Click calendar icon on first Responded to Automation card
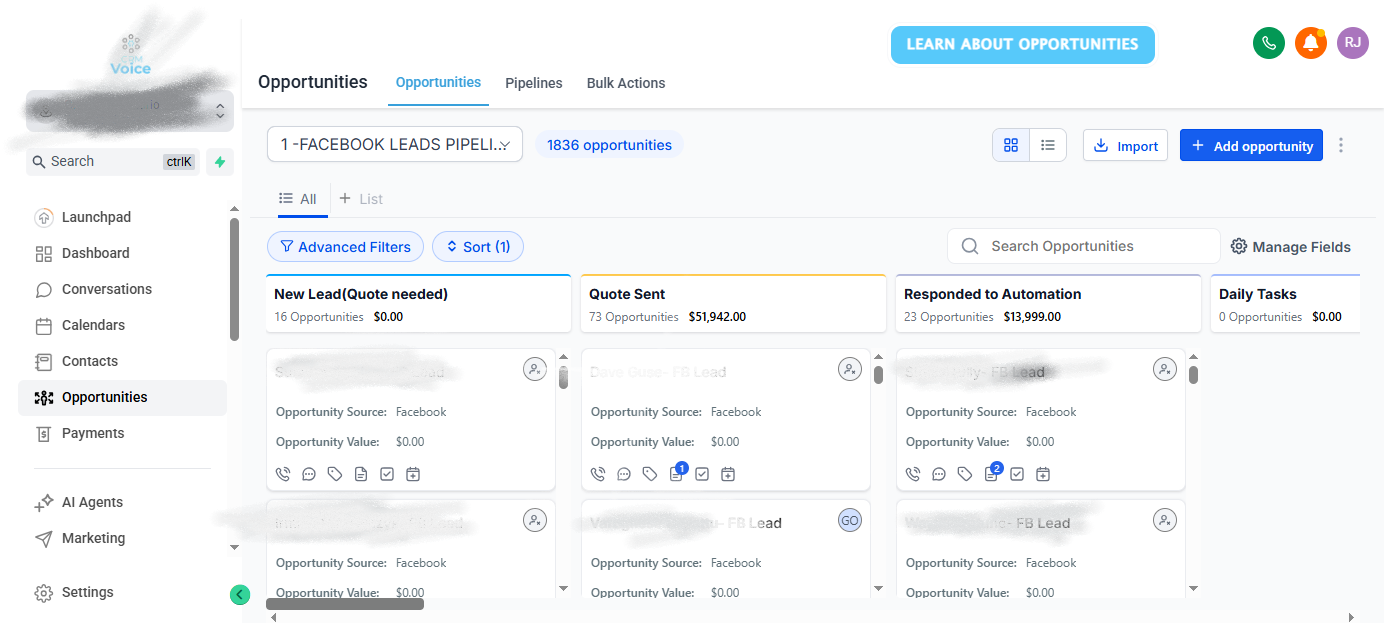Viewport: 1384px width, 623px height. [x=1043, y=474]
